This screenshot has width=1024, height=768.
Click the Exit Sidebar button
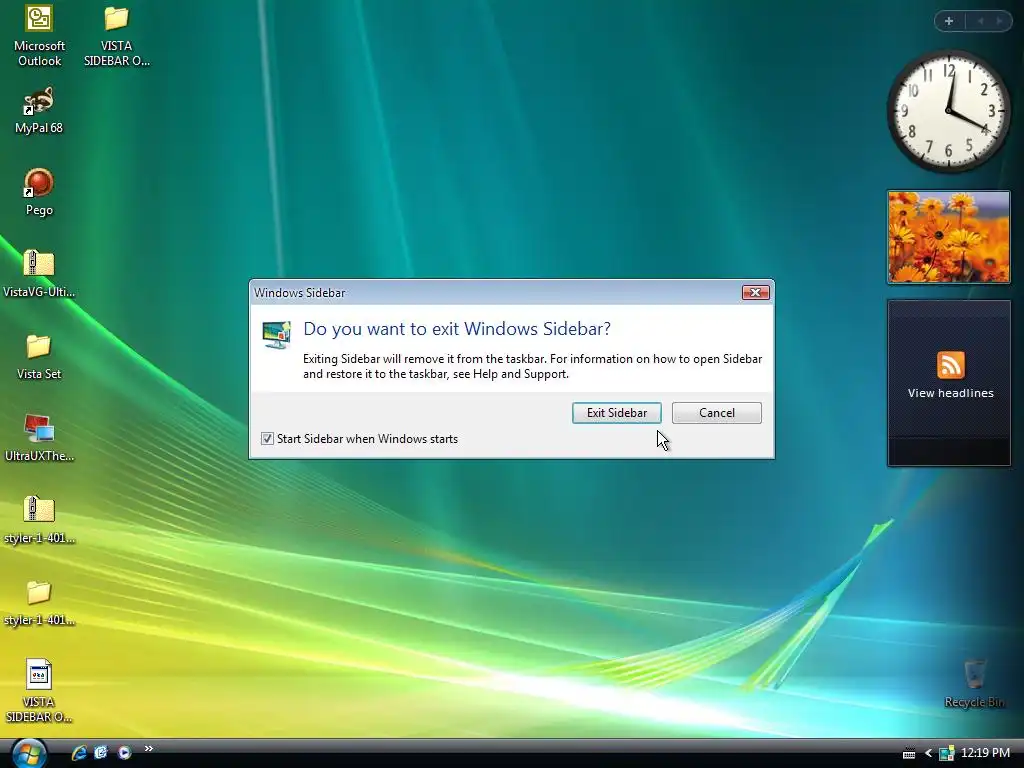coord(616,413)
